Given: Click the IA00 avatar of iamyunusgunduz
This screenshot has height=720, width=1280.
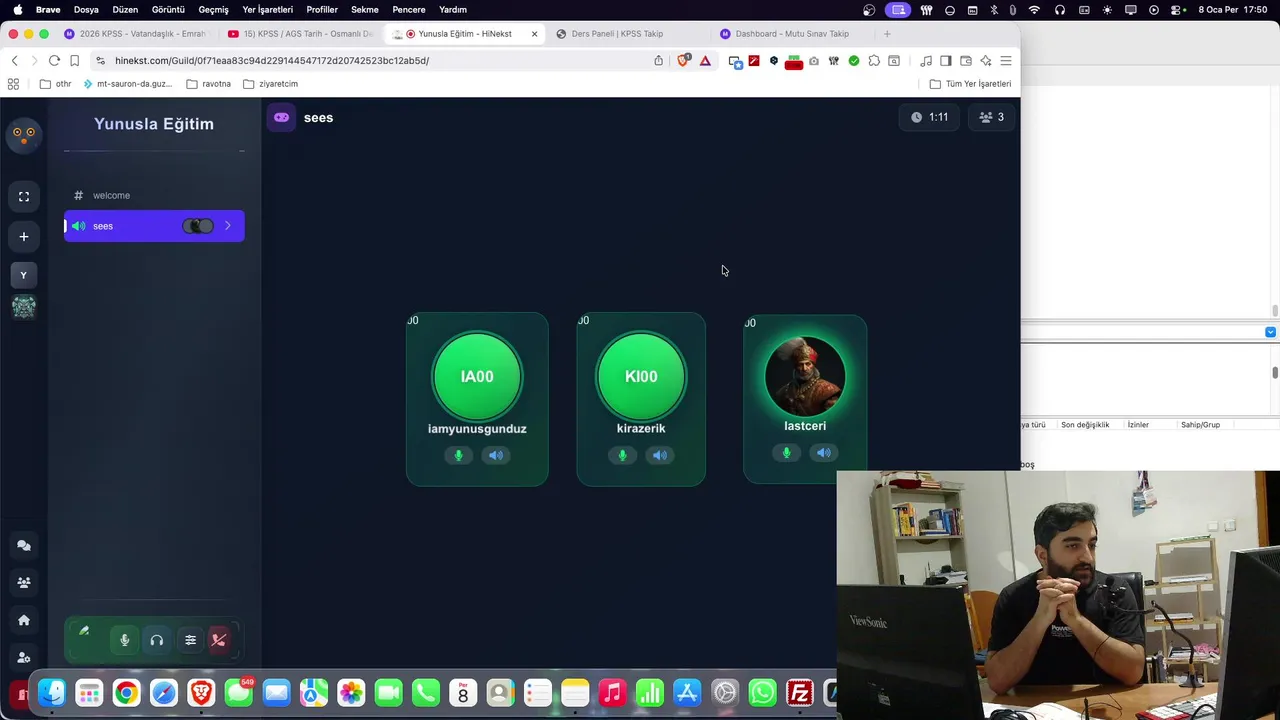Looking at the screenshot, I should click(x=477, y=377).
